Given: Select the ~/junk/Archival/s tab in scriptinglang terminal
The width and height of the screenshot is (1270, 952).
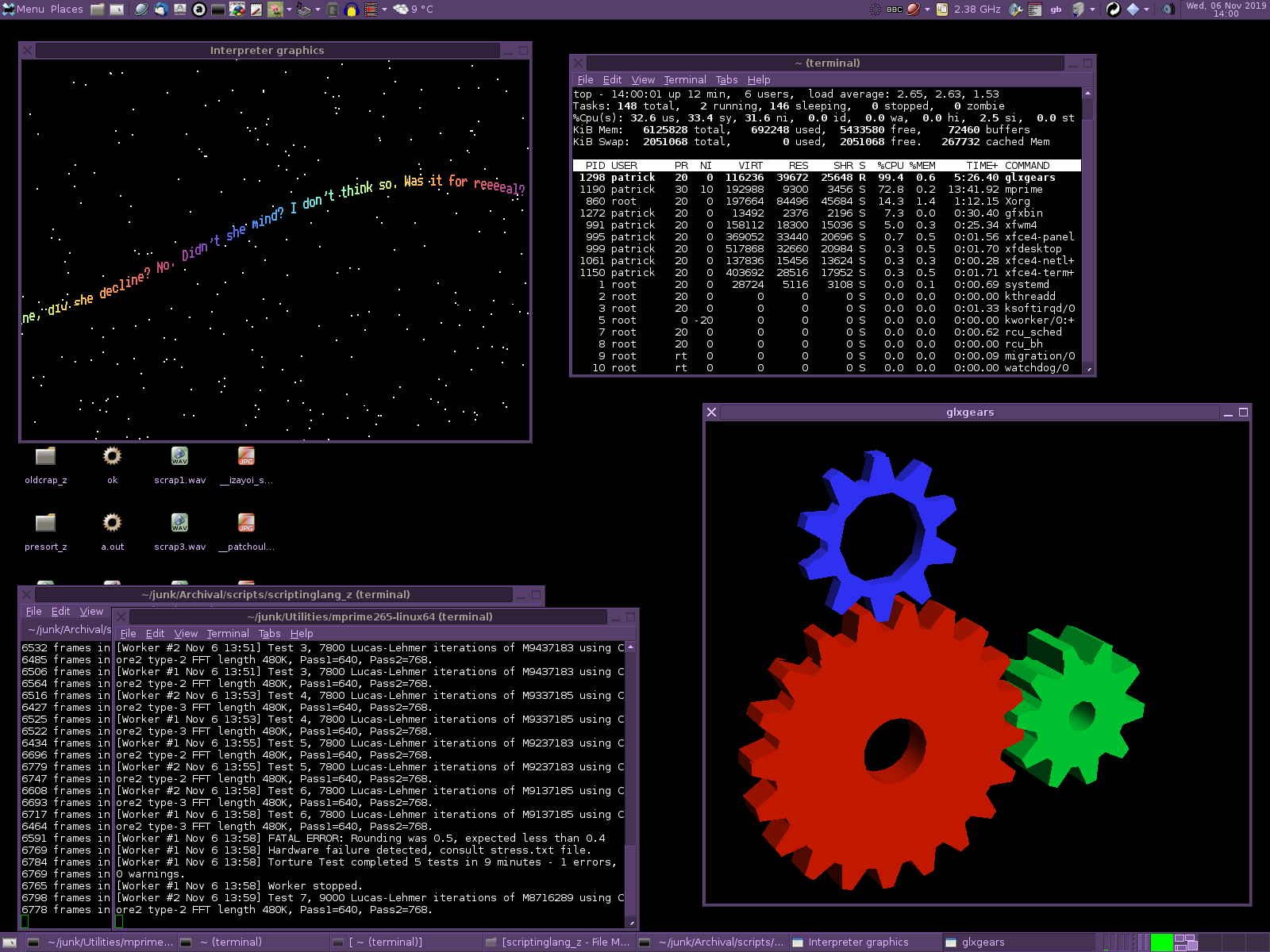Looking at the screenshot, I should point(68,629).
